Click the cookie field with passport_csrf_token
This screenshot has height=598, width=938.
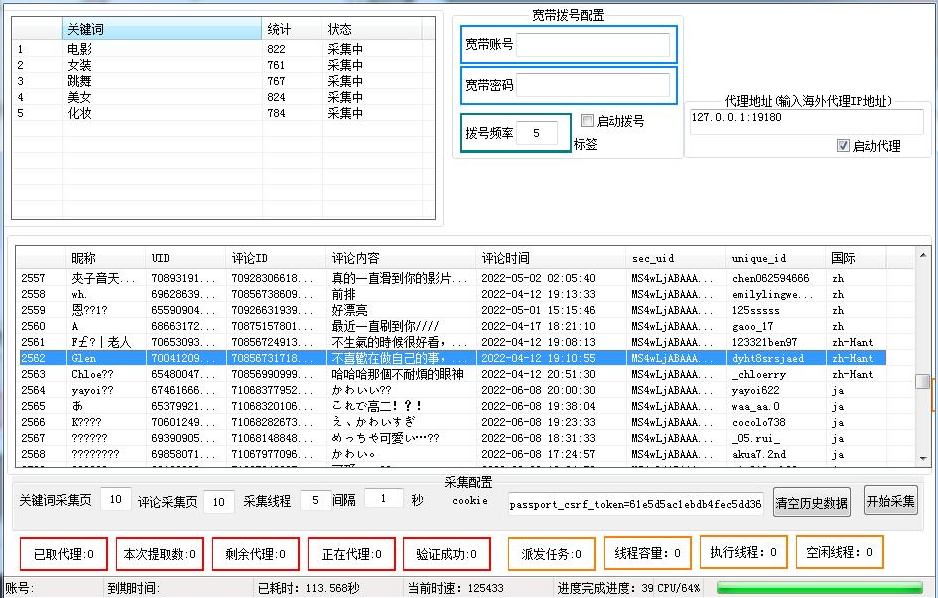[635, 505]
